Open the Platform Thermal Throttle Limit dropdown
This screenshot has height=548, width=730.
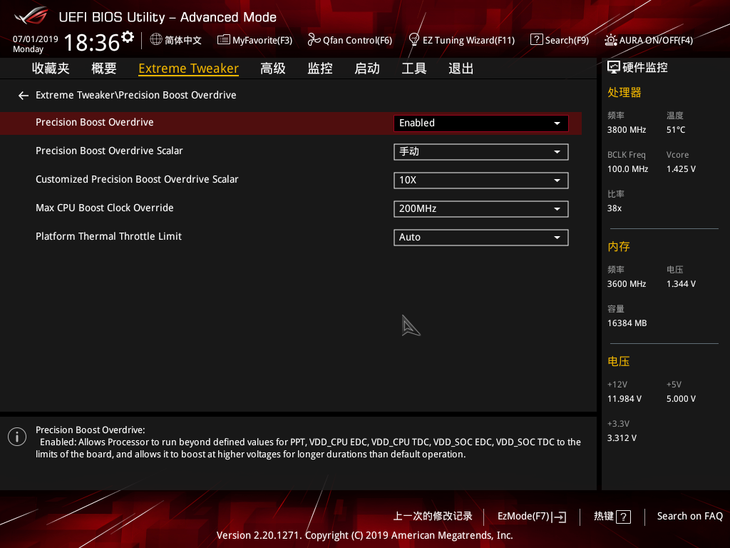tap(480, 237)
